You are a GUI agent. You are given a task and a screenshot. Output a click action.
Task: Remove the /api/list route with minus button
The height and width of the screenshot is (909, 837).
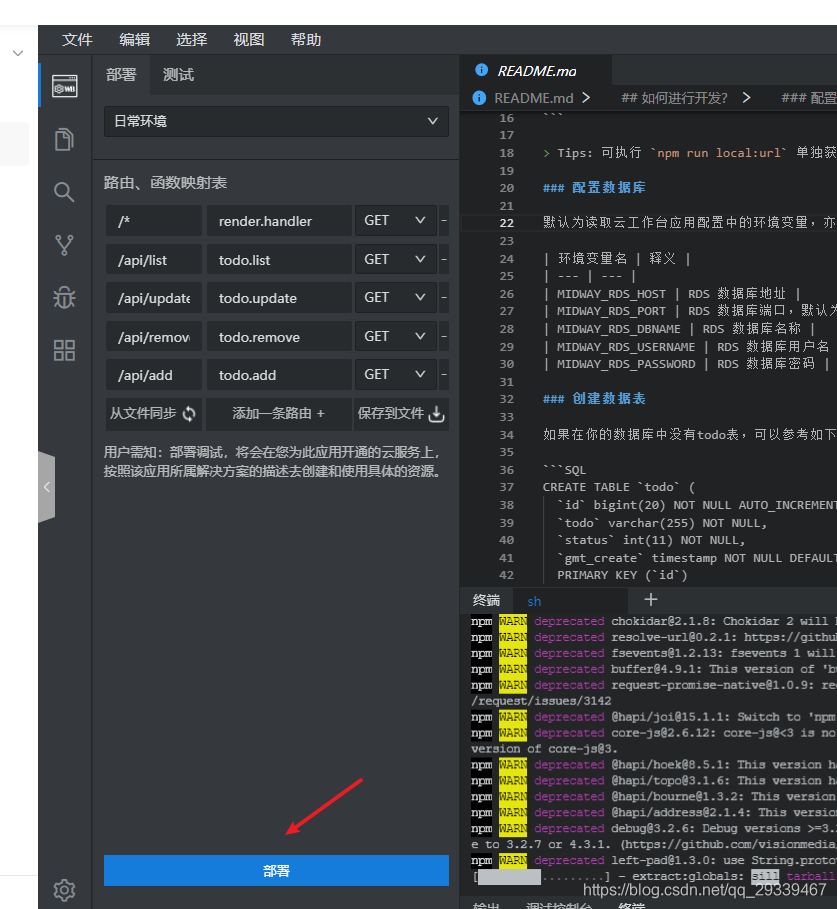pyautogui.click(x=444, y=259)
